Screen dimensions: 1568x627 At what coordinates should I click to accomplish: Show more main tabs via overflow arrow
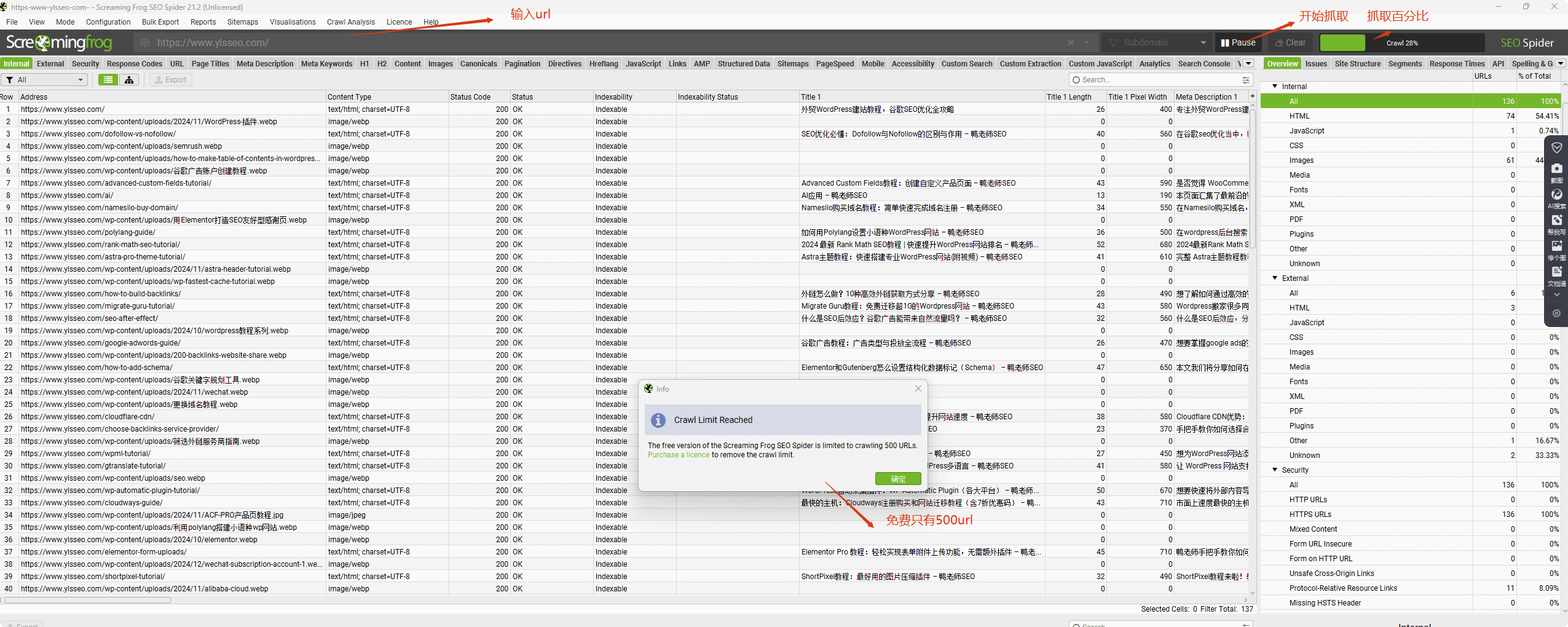(1248, 63)
